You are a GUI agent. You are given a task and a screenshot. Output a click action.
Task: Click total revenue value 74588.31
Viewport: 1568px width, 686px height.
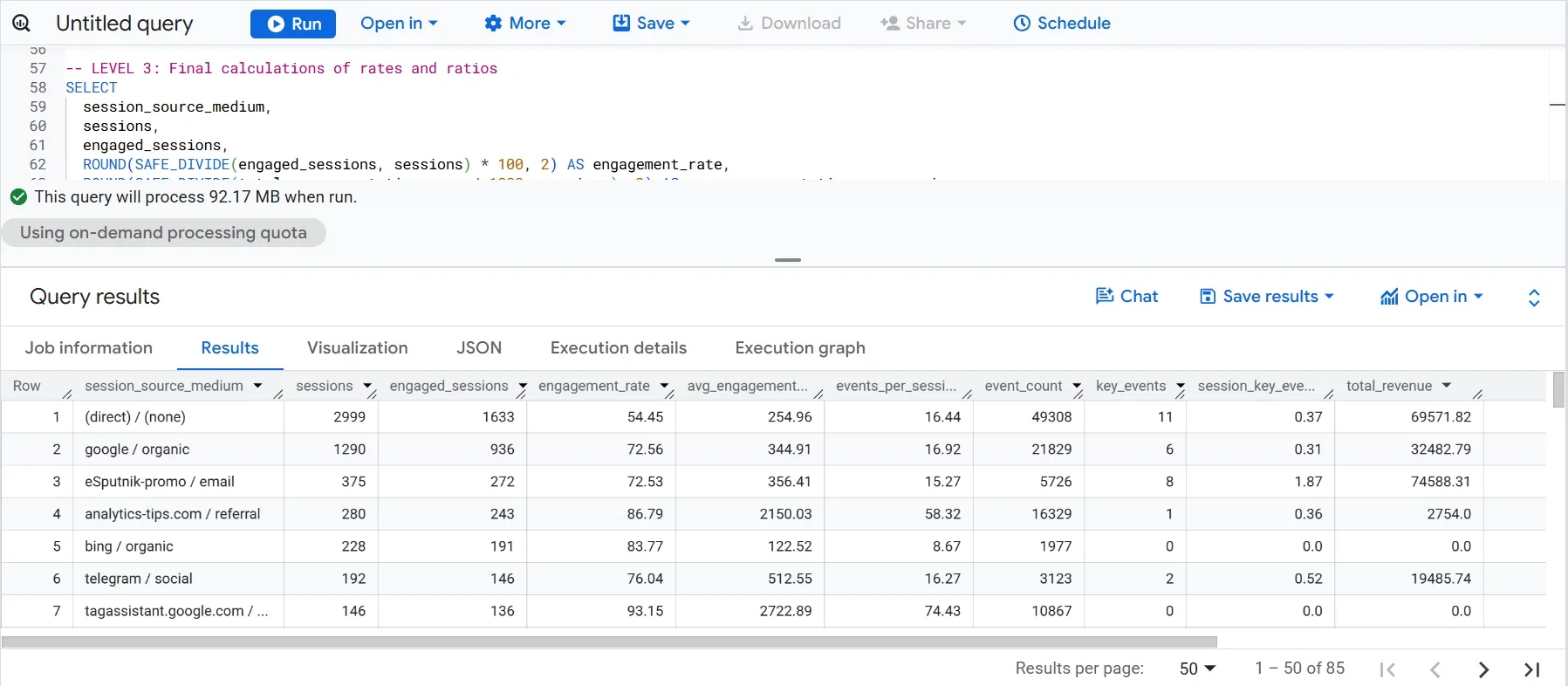coord(1441,482)
